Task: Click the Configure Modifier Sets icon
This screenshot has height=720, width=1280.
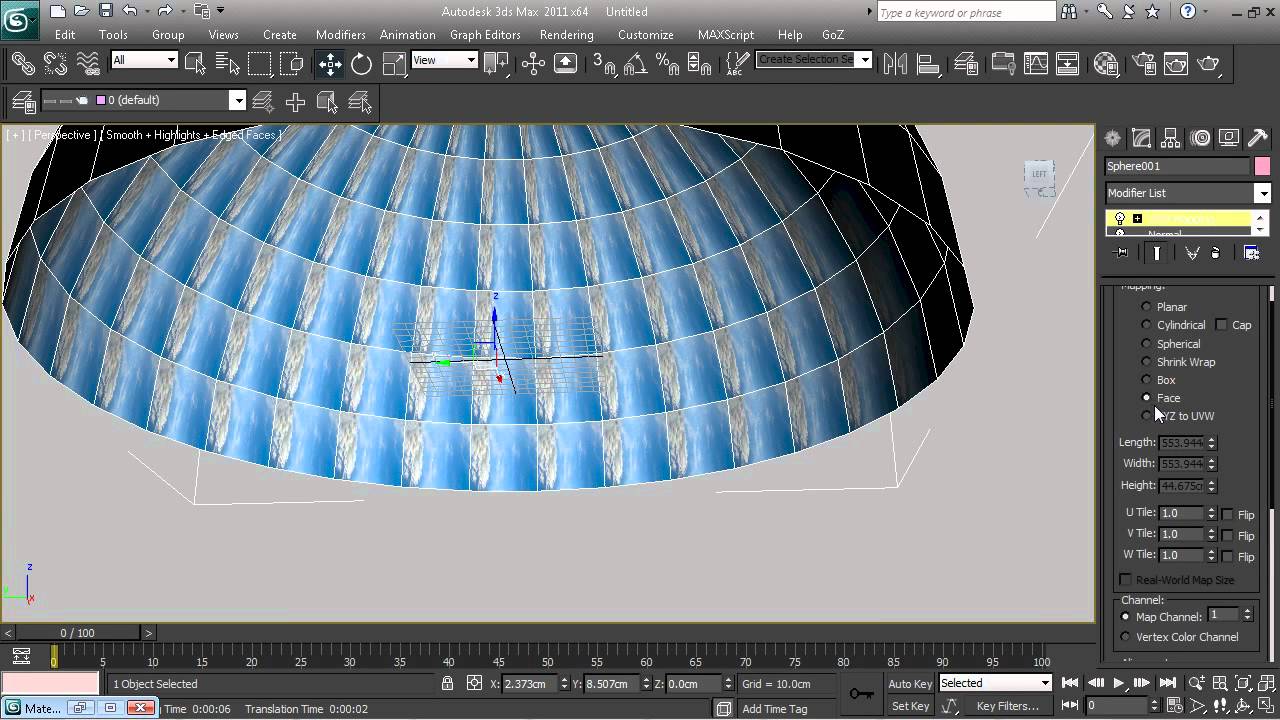Action: point(1250,253)
